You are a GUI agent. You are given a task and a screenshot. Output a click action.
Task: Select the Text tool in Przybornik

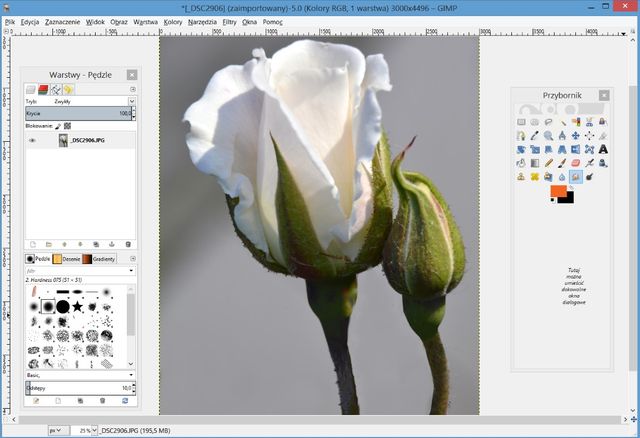tap(603, 149)
